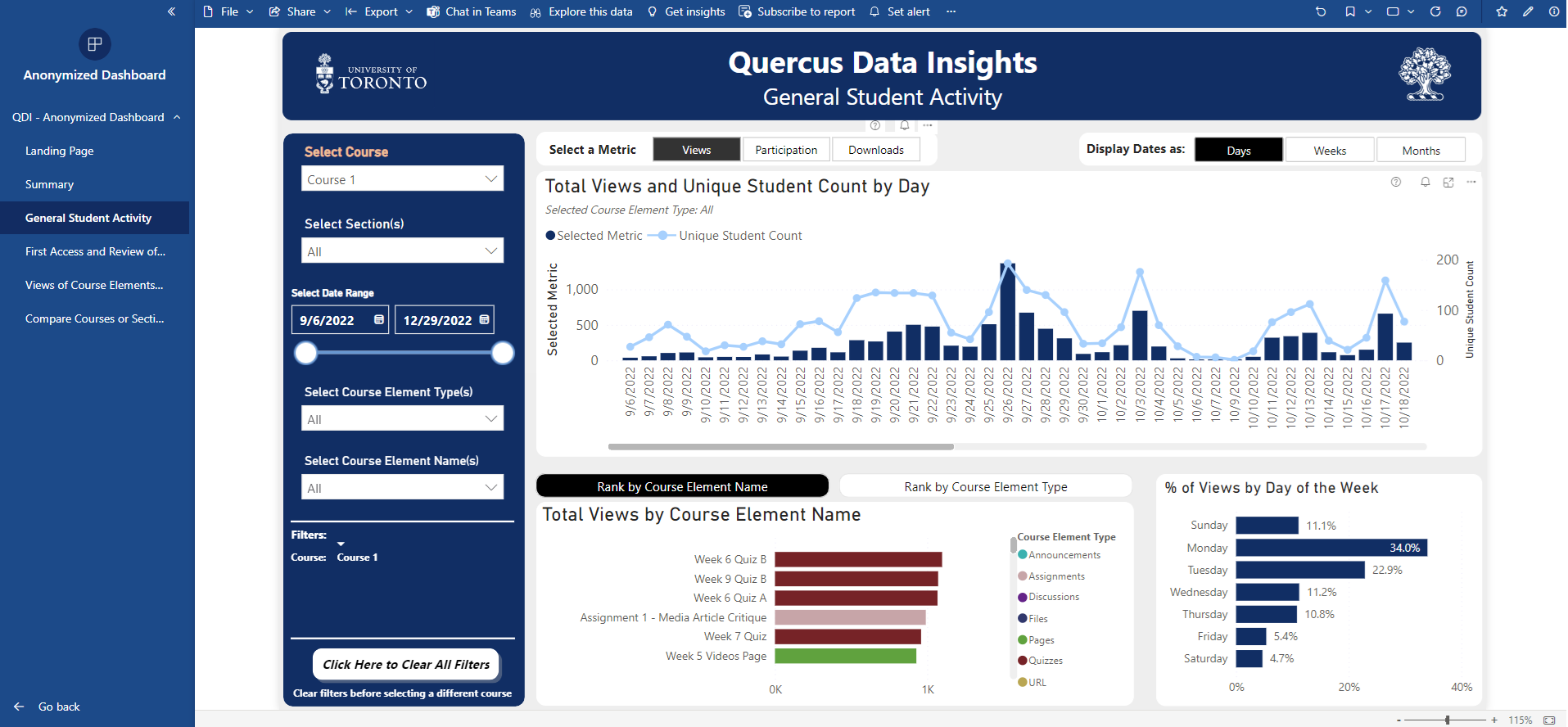Click the Reset to default icon

tap(1321, 11)
